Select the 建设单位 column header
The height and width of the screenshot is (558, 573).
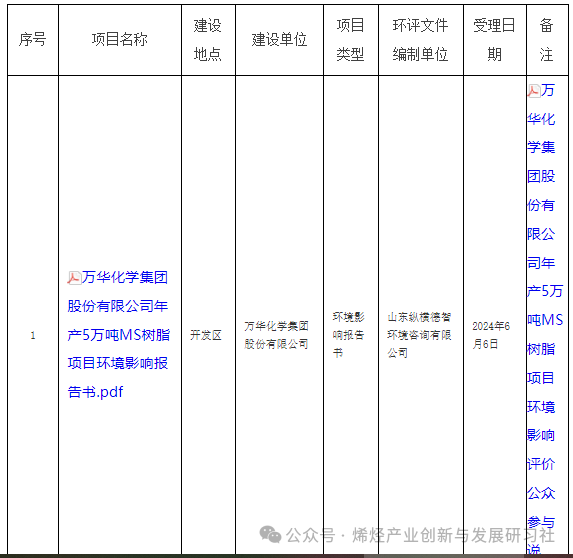click(280, 39)
